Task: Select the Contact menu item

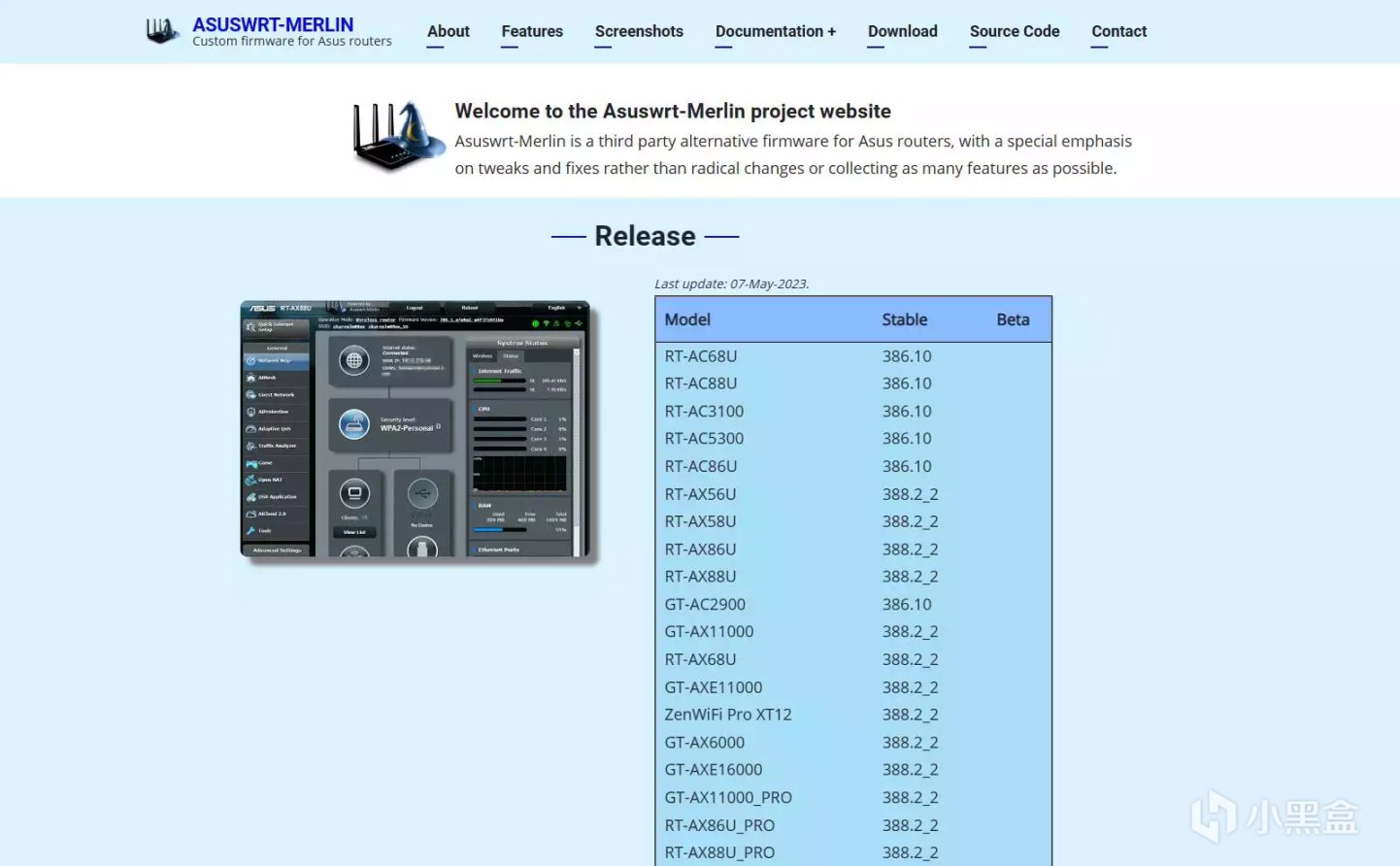Action: tap(1119, 31)
